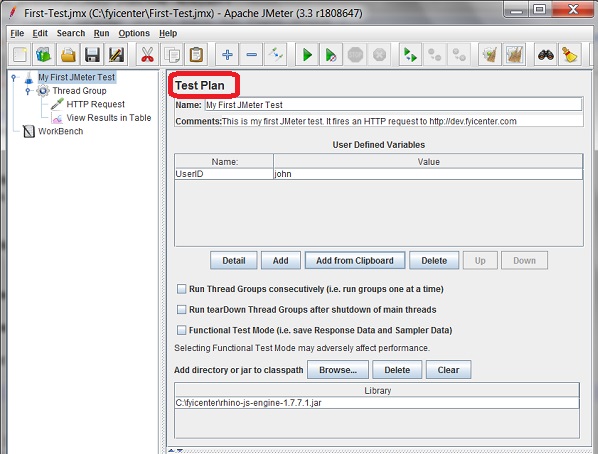Expand all with plus icon

tap(227, 55)
